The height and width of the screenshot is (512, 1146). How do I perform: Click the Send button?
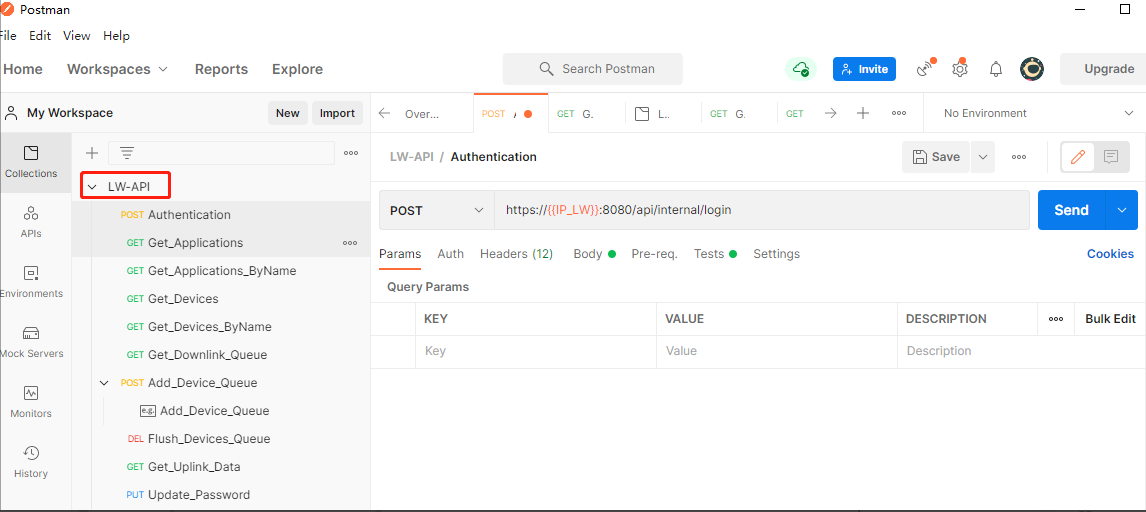tap(1072, 210)
